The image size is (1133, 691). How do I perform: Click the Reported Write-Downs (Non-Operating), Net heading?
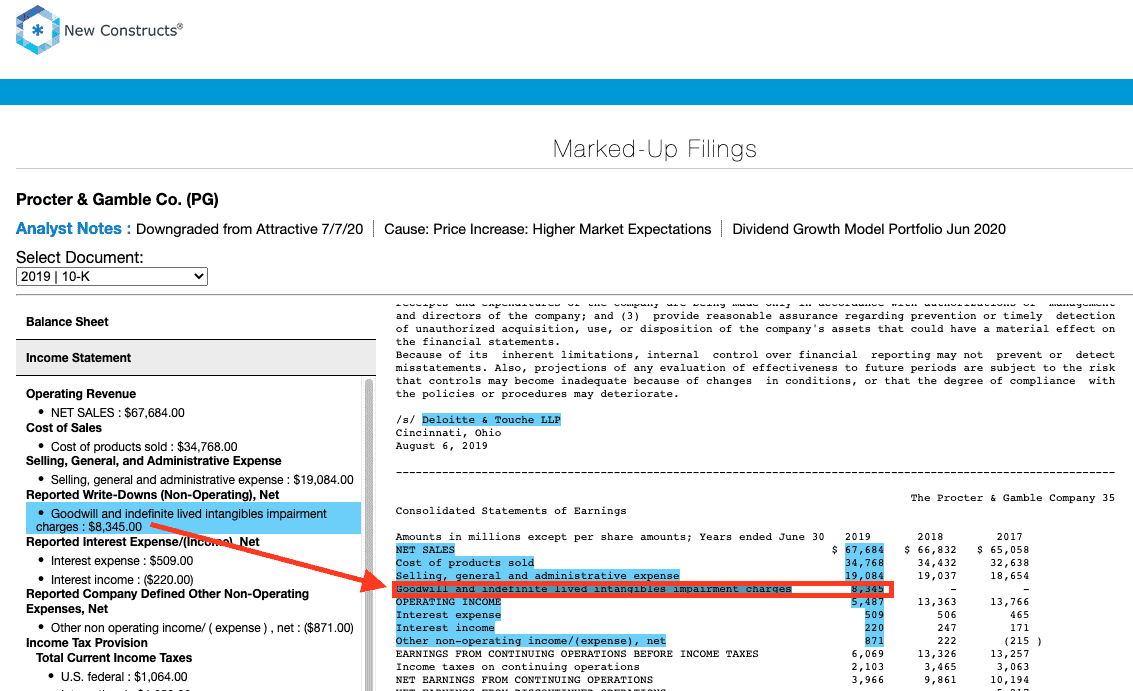152,495
